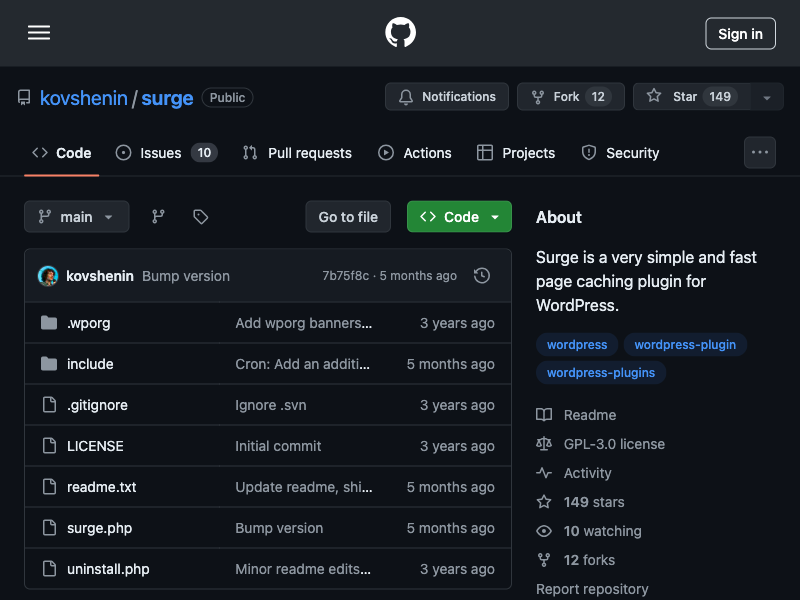800x600 pixels.
Task: Open the surge.php file
Action: tap(99, 528)
